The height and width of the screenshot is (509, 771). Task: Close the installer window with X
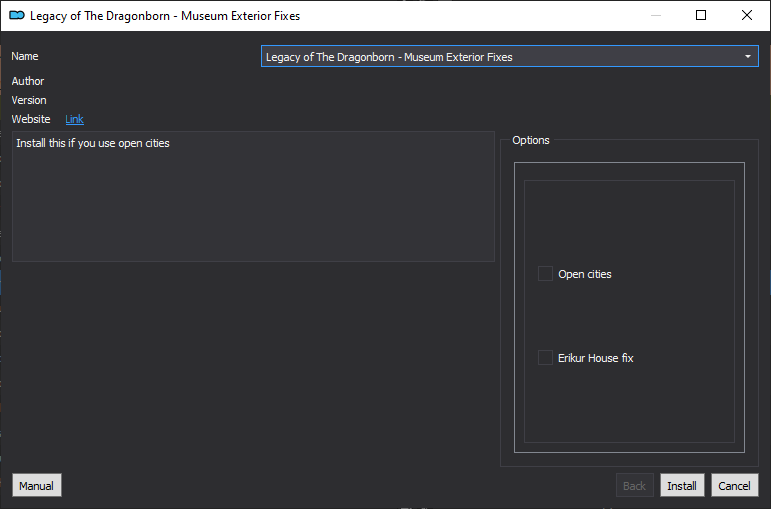(x=746, y=15)
